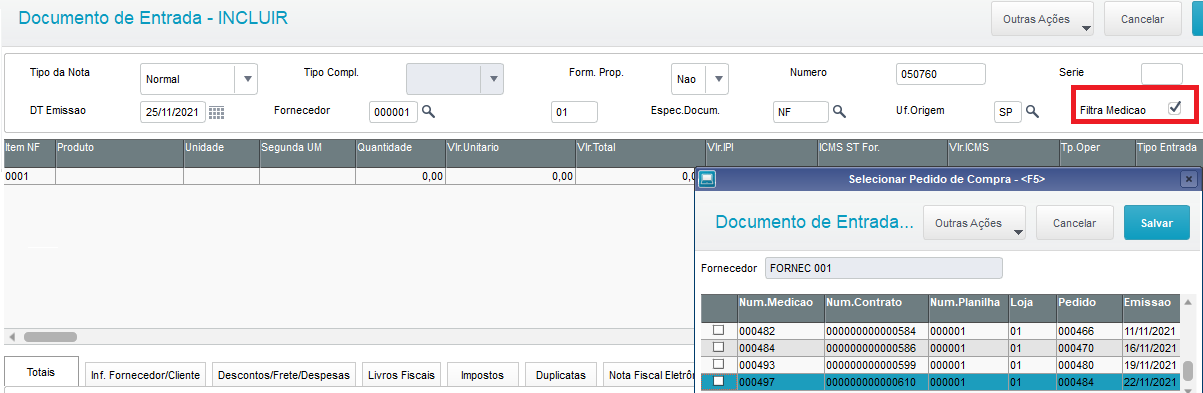Check the row for medicao 000497
1203x393 pixels.
[x=718, y=381]
